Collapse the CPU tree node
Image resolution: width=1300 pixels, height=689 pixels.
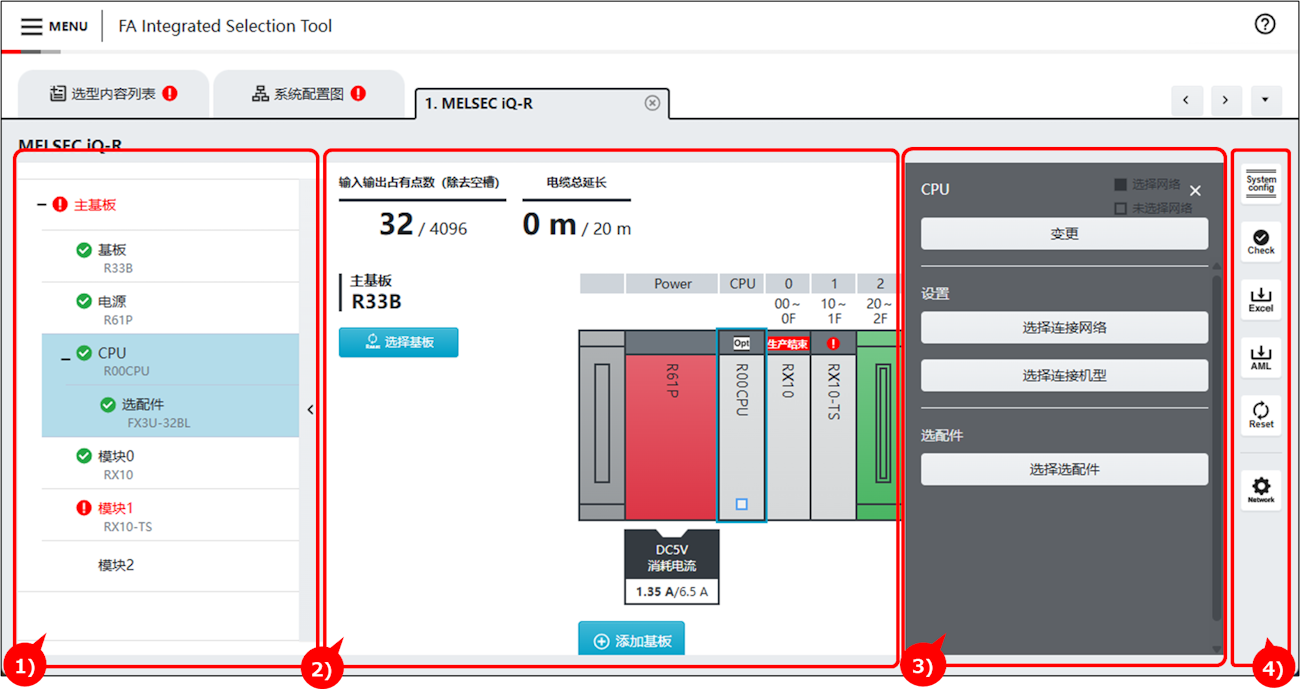pos(66,358)
